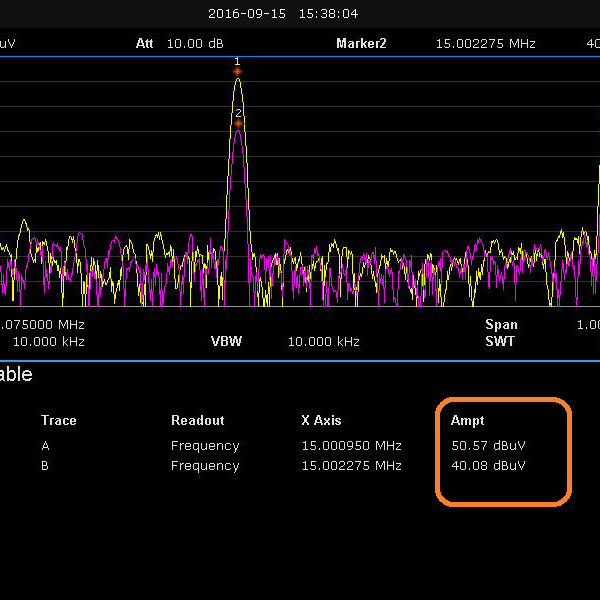
Task: Select marker 2 diamond on the magenta peak
Action: 239,123
